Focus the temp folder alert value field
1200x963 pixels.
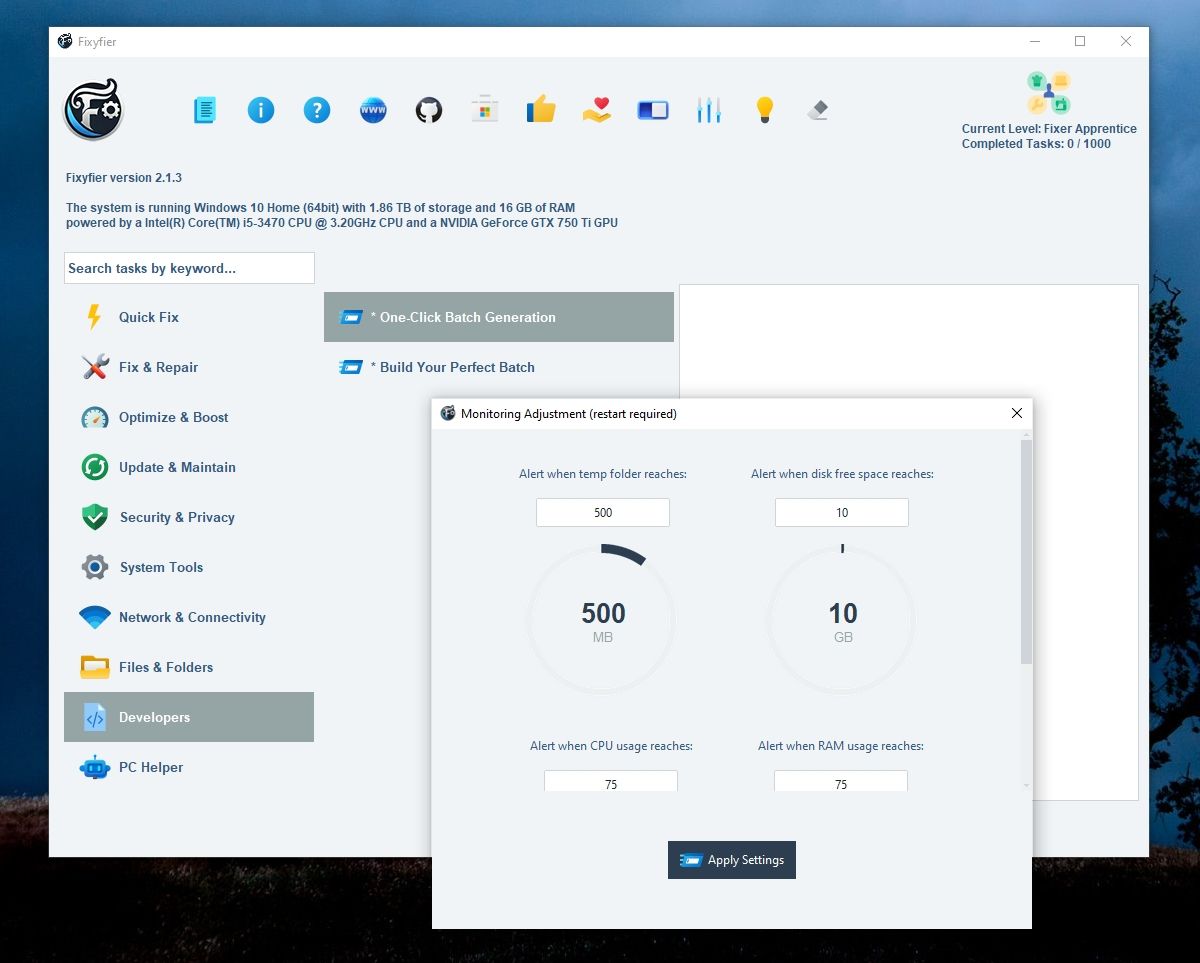(603, 512)
